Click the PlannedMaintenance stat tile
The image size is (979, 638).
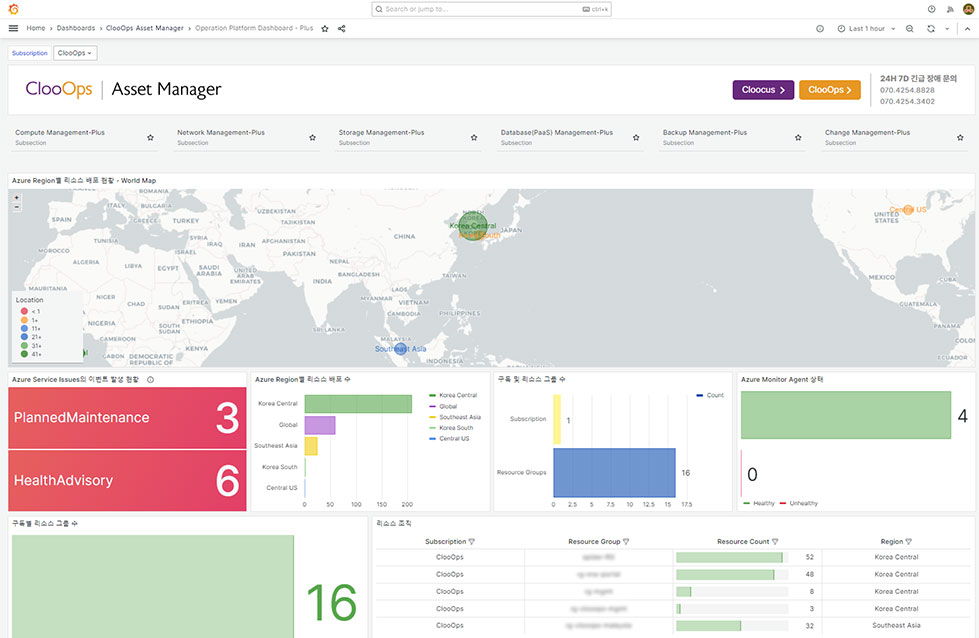[x=127, y=418]
